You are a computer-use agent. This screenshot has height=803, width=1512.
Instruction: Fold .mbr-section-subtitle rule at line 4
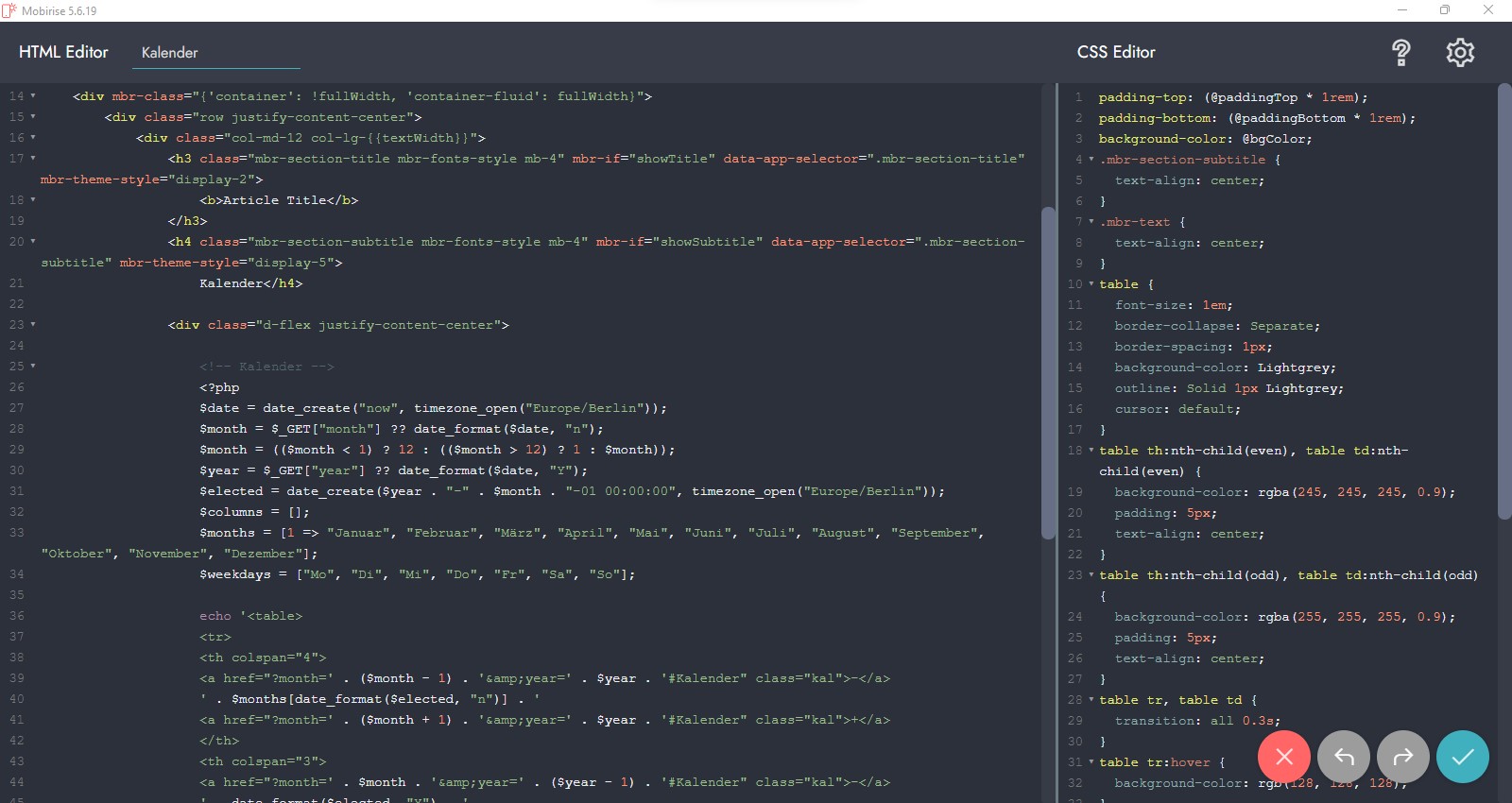(1091, 160)
